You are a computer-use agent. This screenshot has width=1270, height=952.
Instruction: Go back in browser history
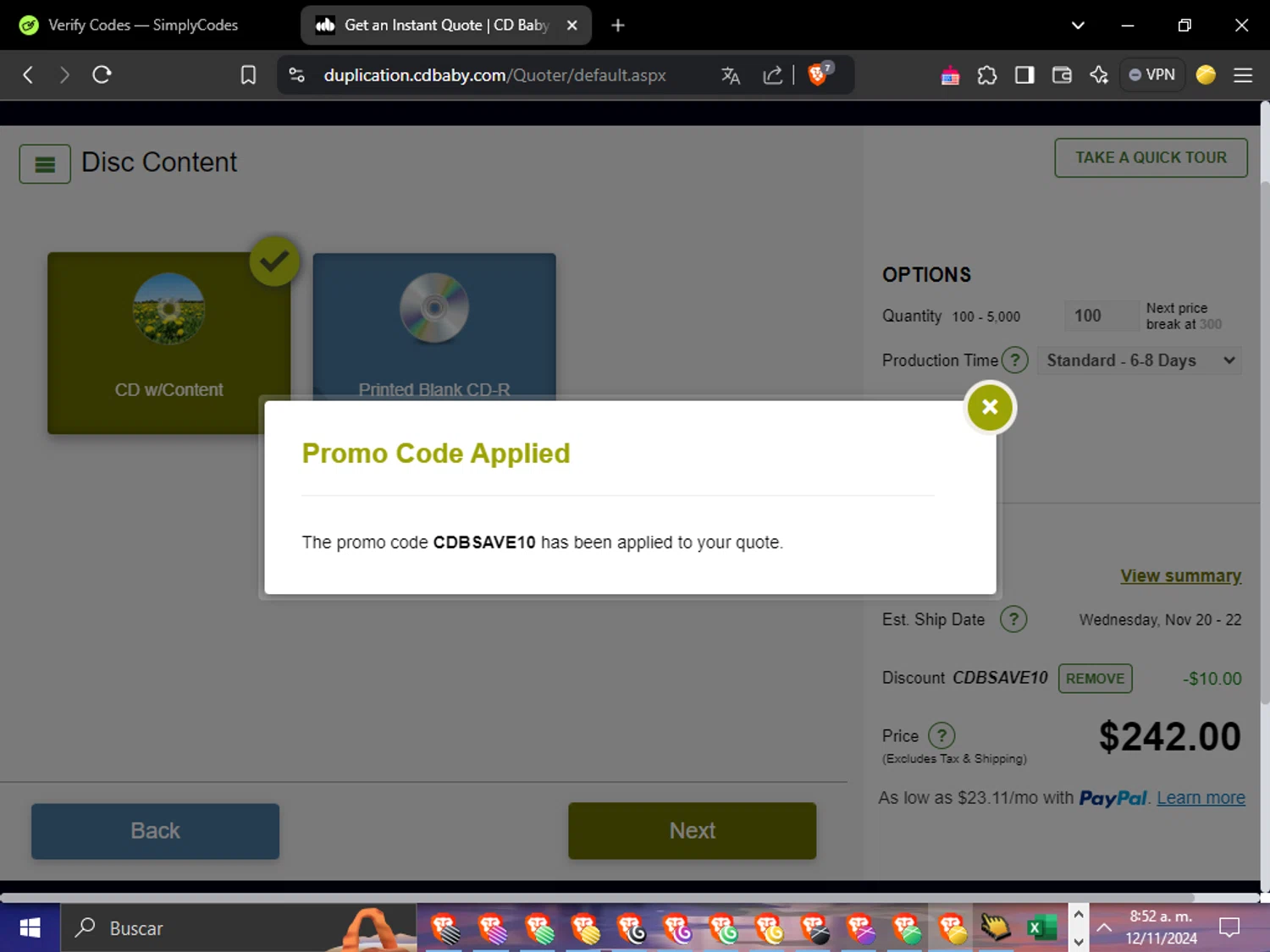(x=28, y=74)
